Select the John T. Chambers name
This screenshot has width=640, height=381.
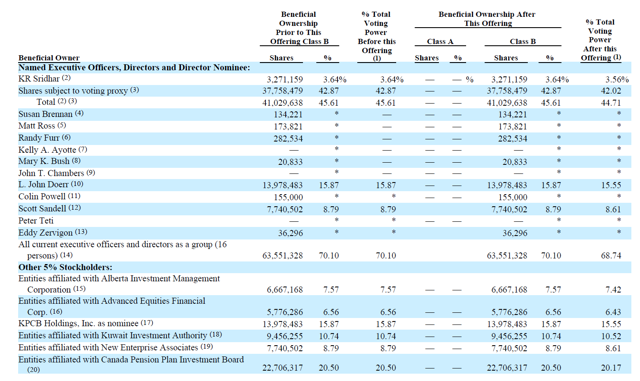coord(51,173)
